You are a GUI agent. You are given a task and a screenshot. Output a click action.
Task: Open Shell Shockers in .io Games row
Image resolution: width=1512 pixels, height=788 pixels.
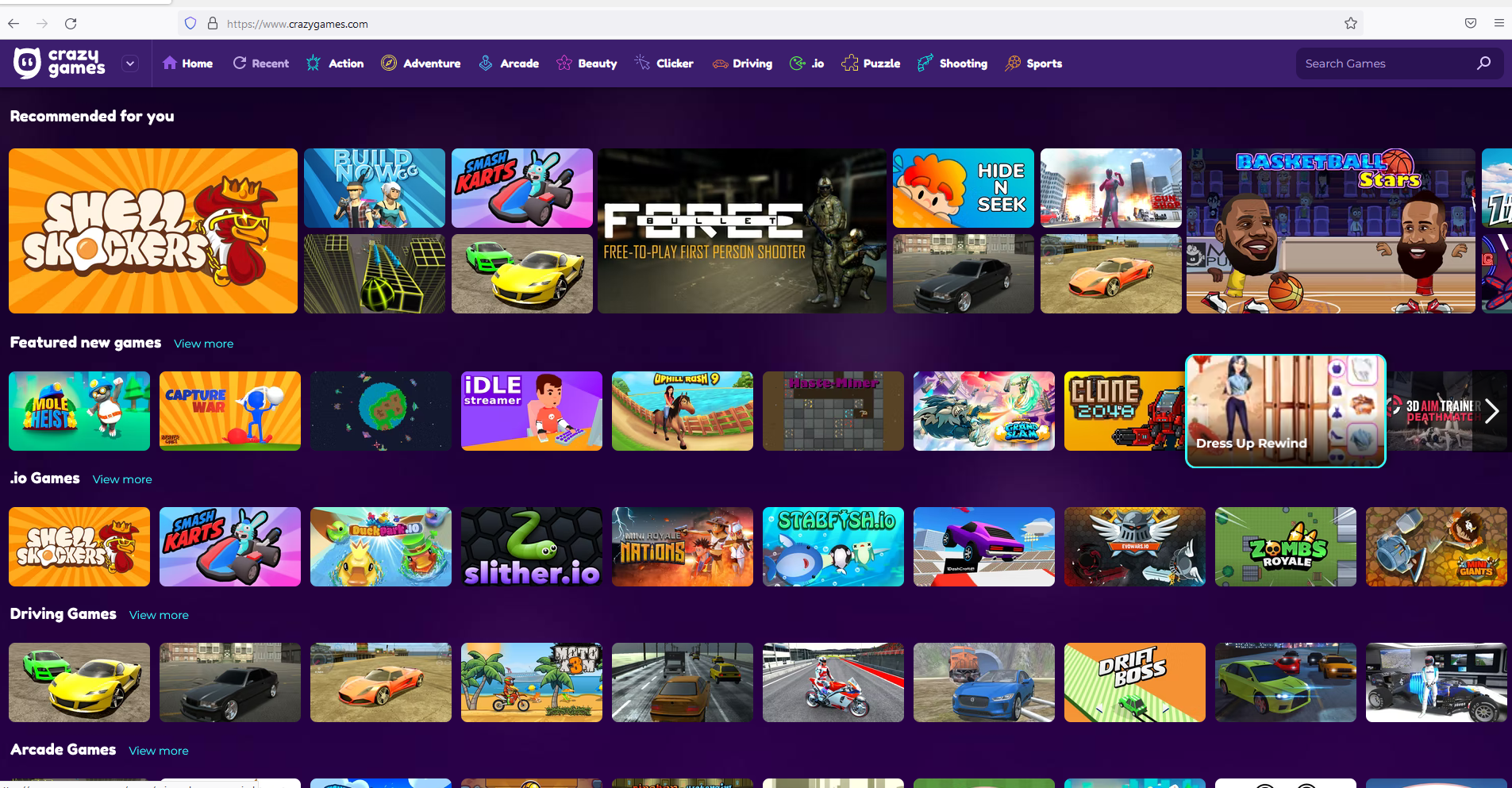[79, 547]
